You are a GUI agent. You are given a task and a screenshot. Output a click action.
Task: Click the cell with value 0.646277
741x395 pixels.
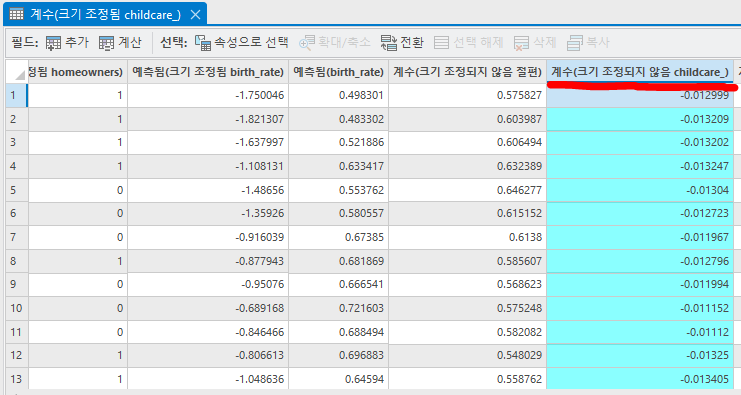click(x=467, y=190)
